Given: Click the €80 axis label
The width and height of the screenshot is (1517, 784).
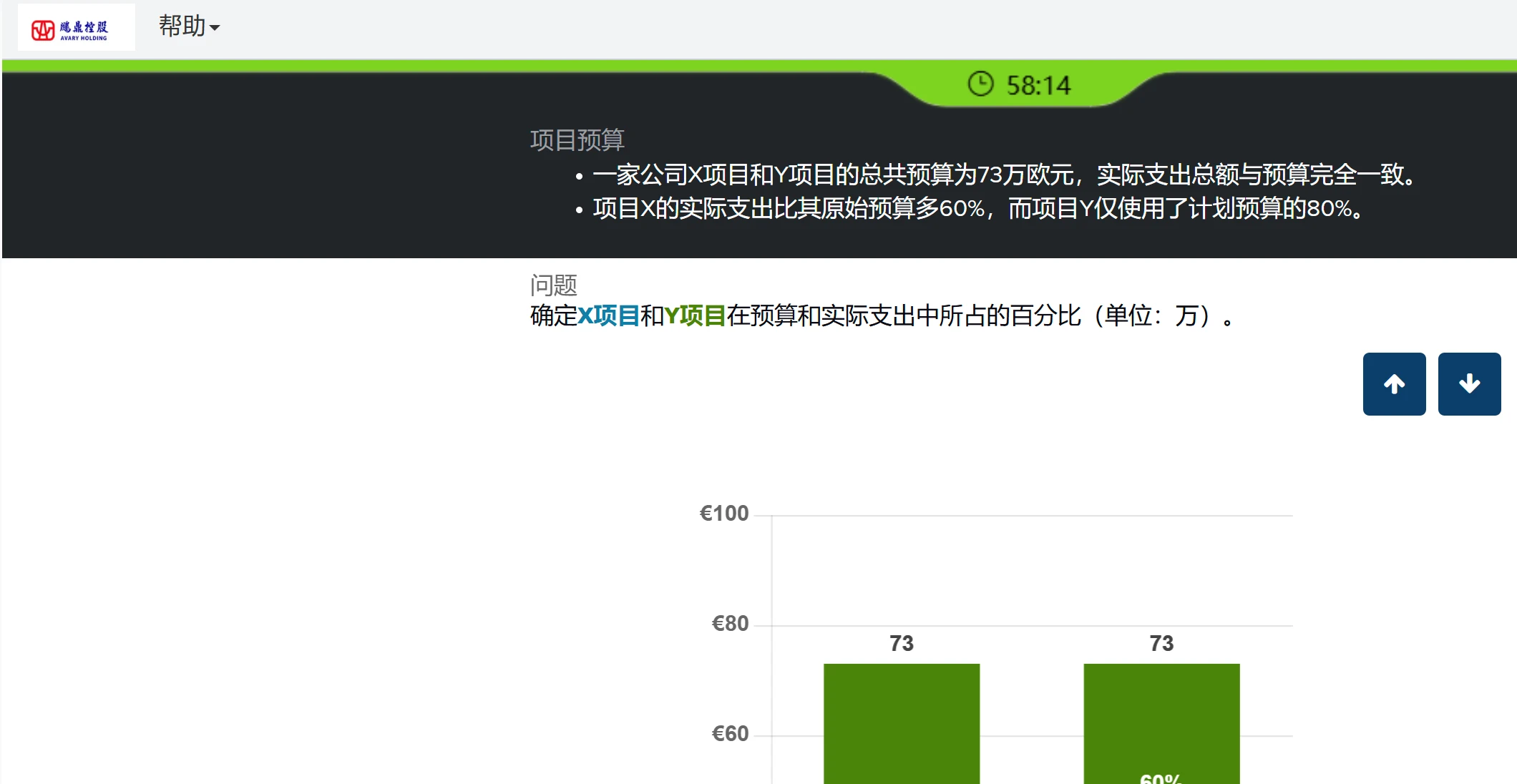Looking at the screenshot, I should pos(729,624).
